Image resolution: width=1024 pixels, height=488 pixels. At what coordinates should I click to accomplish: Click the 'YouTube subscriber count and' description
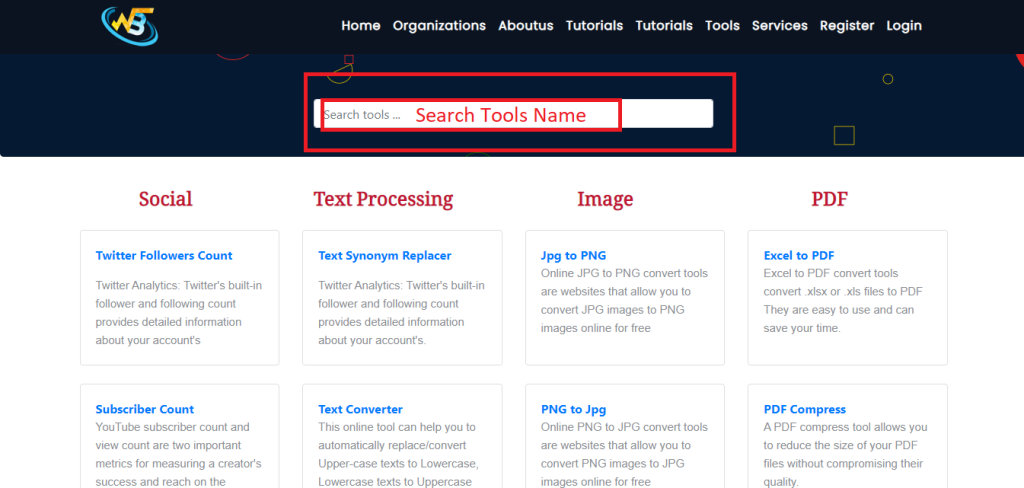pos(178,454)
